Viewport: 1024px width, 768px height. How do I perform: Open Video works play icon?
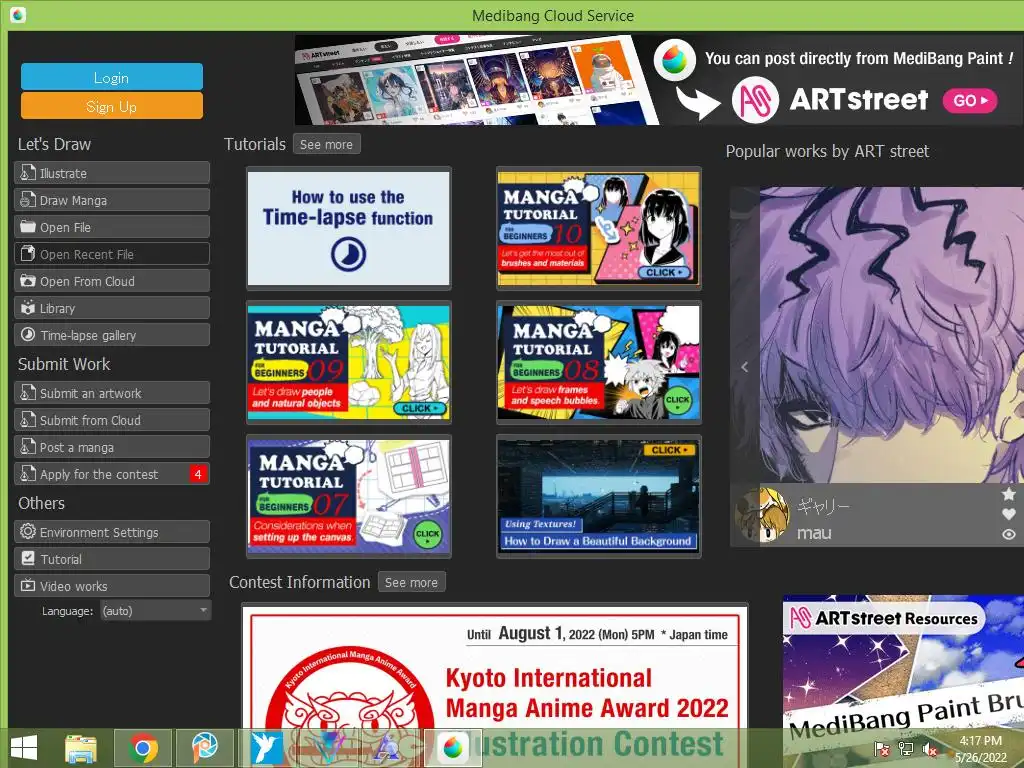point(27,585)
